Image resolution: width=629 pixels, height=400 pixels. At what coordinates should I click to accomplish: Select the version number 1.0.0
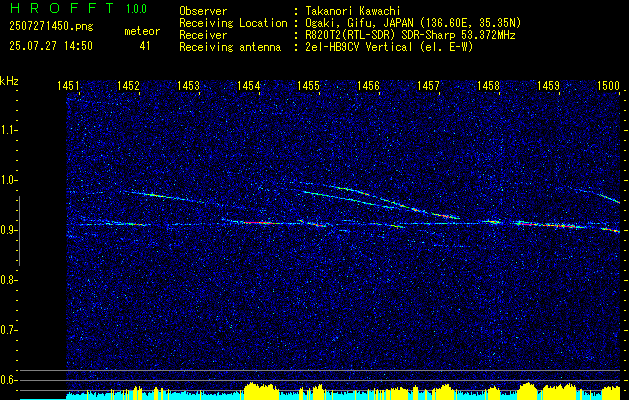point(136,9)
